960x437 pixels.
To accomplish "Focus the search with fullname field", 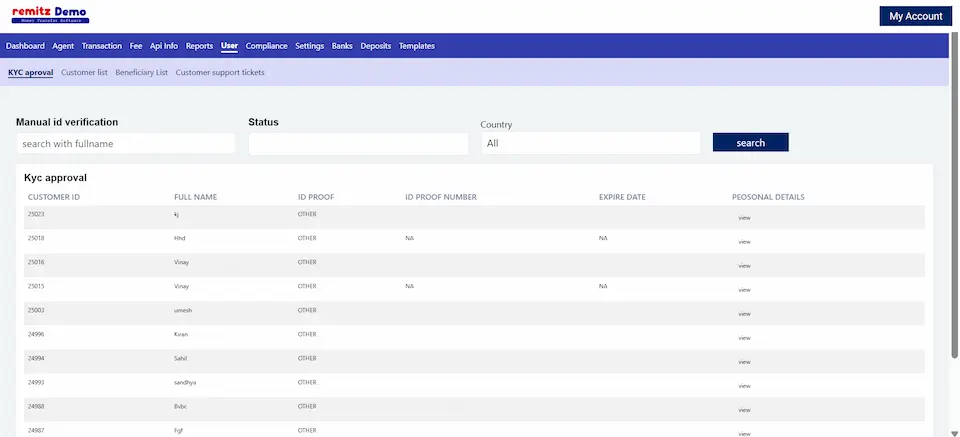I will click(x=126, y=144).
